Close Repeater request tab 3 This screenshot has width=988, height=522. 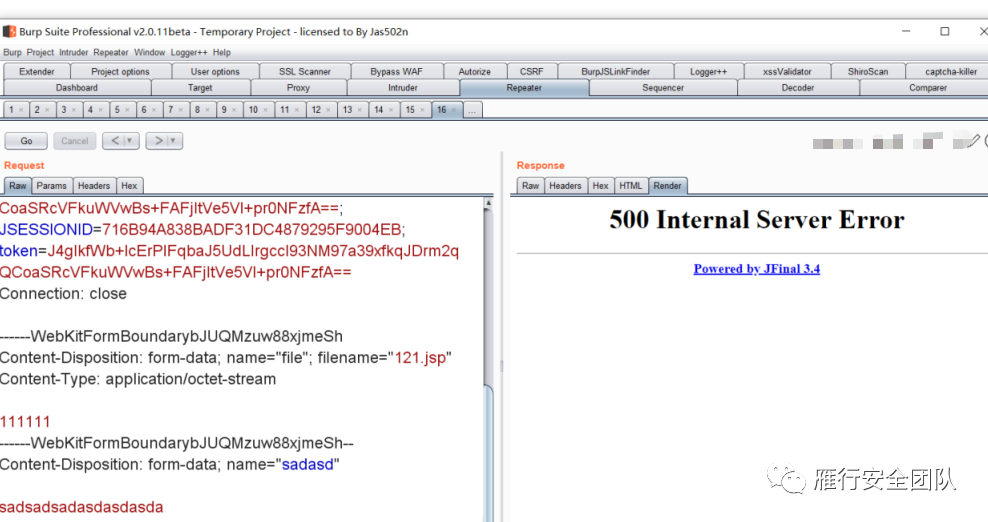pyautogui.click(x=74, y=110)
